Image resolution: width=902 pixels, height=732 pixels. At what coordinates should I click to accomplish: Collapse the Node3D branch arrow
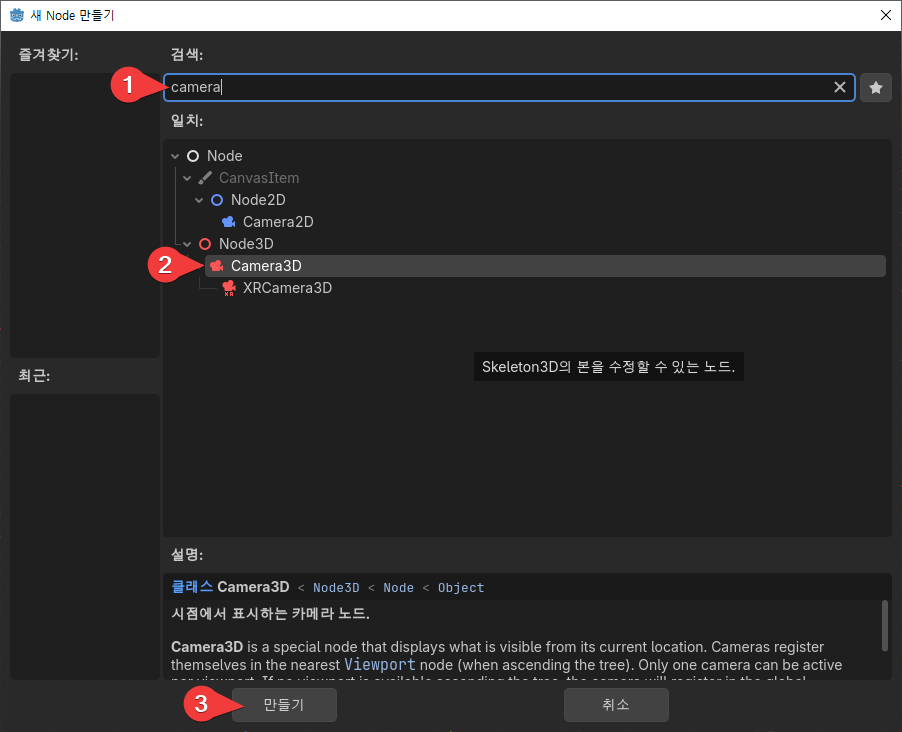click(x=187, y=244)
